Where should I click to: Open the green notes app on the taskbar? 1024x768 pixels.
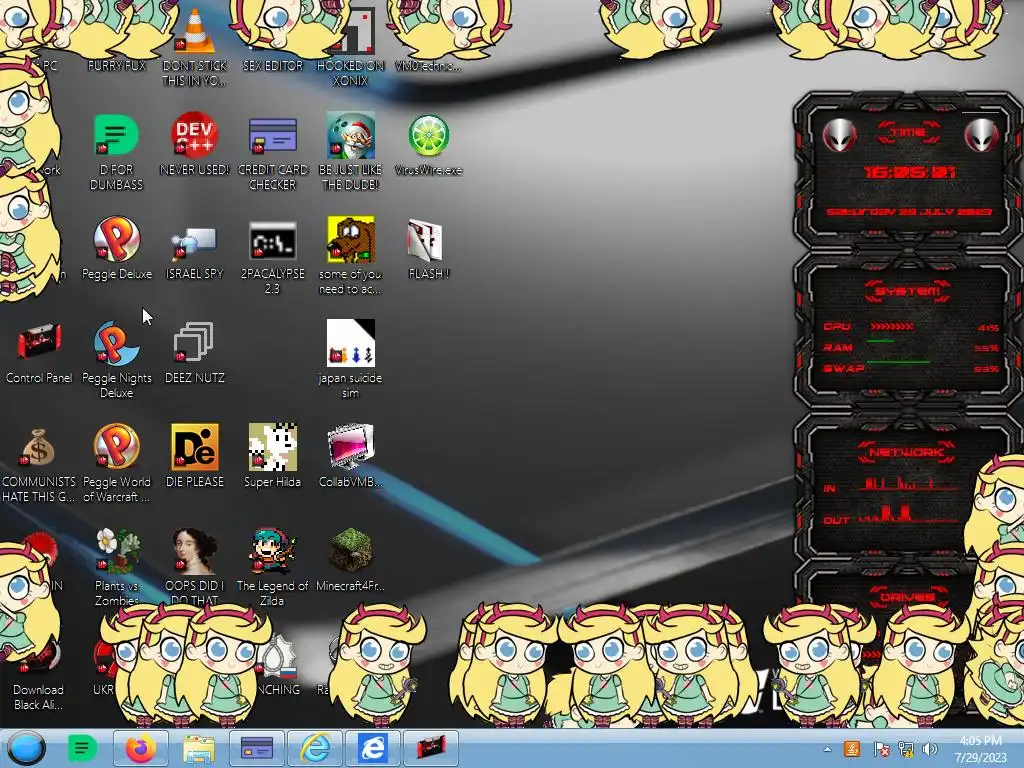point(82,748)
